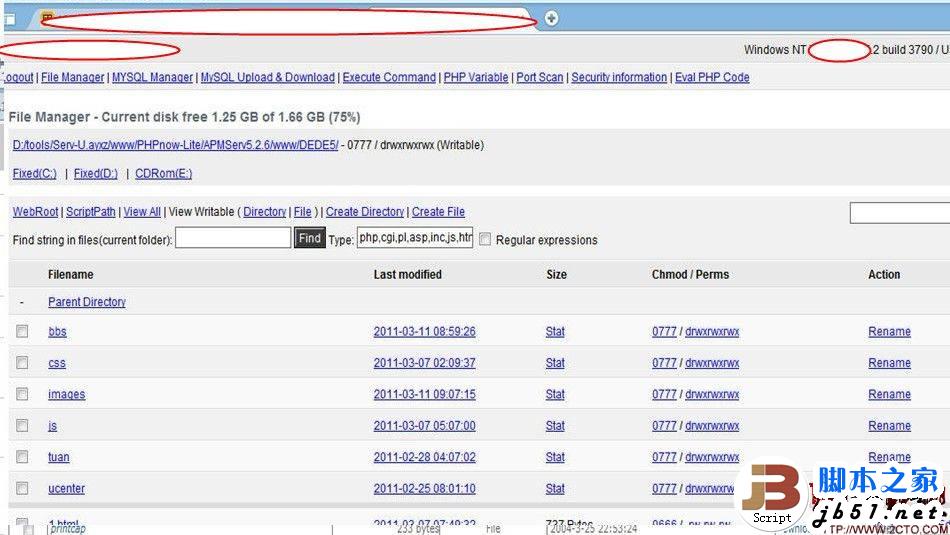Screen dimensions: 950x535
Task: Switch to the CDRom(E:) drive
Action: coord(163,173)
